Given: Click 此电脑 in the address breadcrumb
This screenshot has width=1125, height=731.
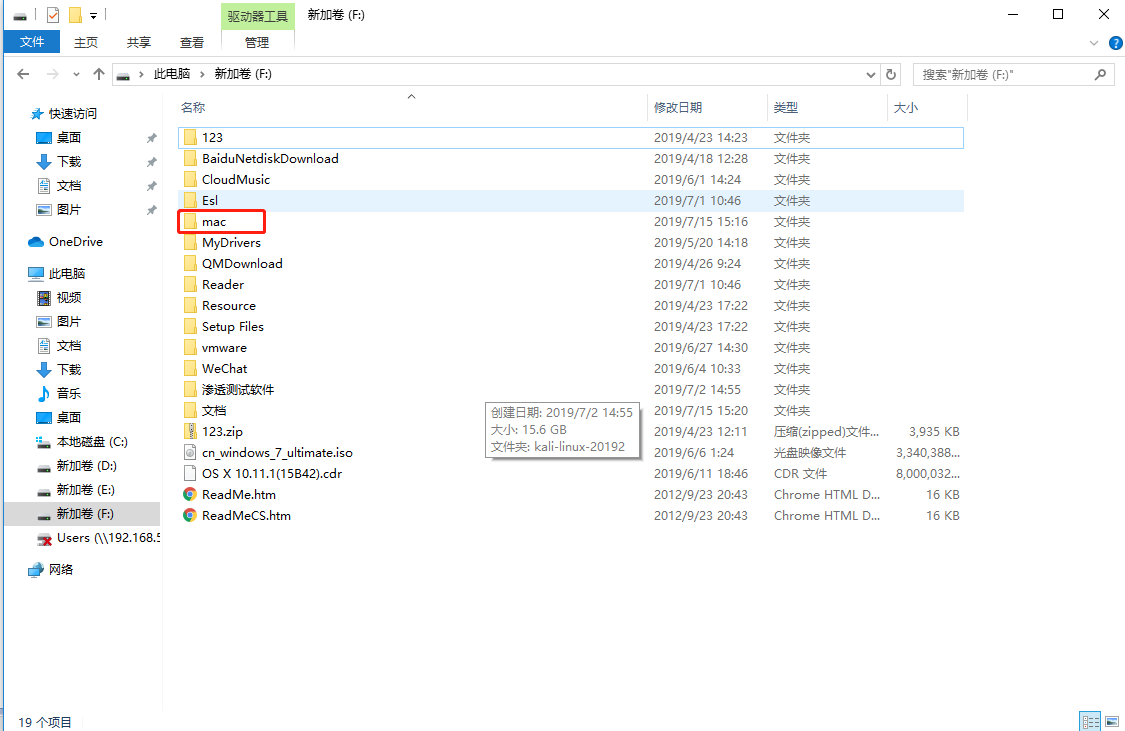Looking at the screenshot, I should [171, 74].
